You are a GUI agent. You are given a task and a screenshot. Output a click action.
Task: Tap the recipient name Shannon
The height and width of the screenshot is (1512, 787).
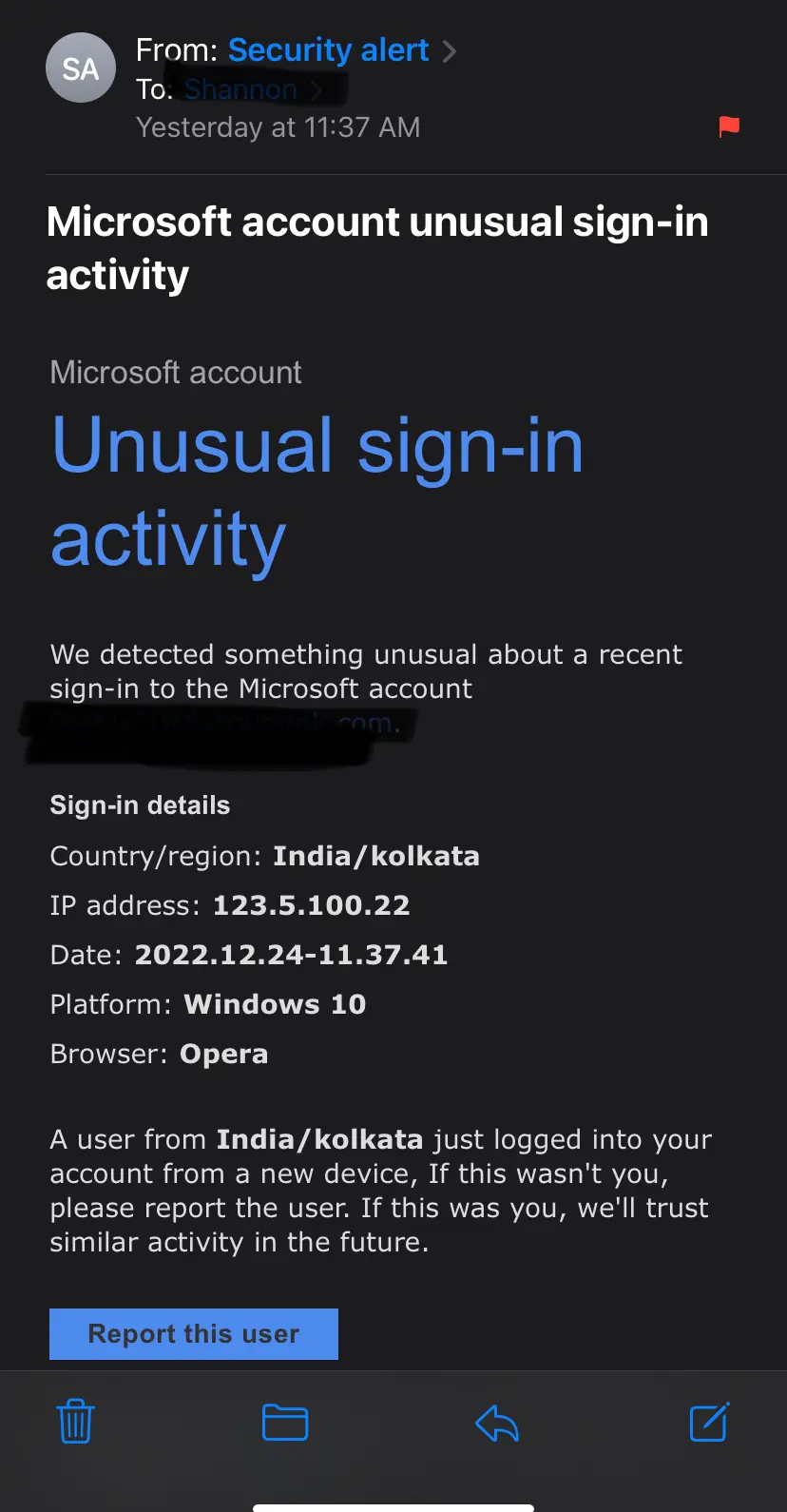(240, 88)
